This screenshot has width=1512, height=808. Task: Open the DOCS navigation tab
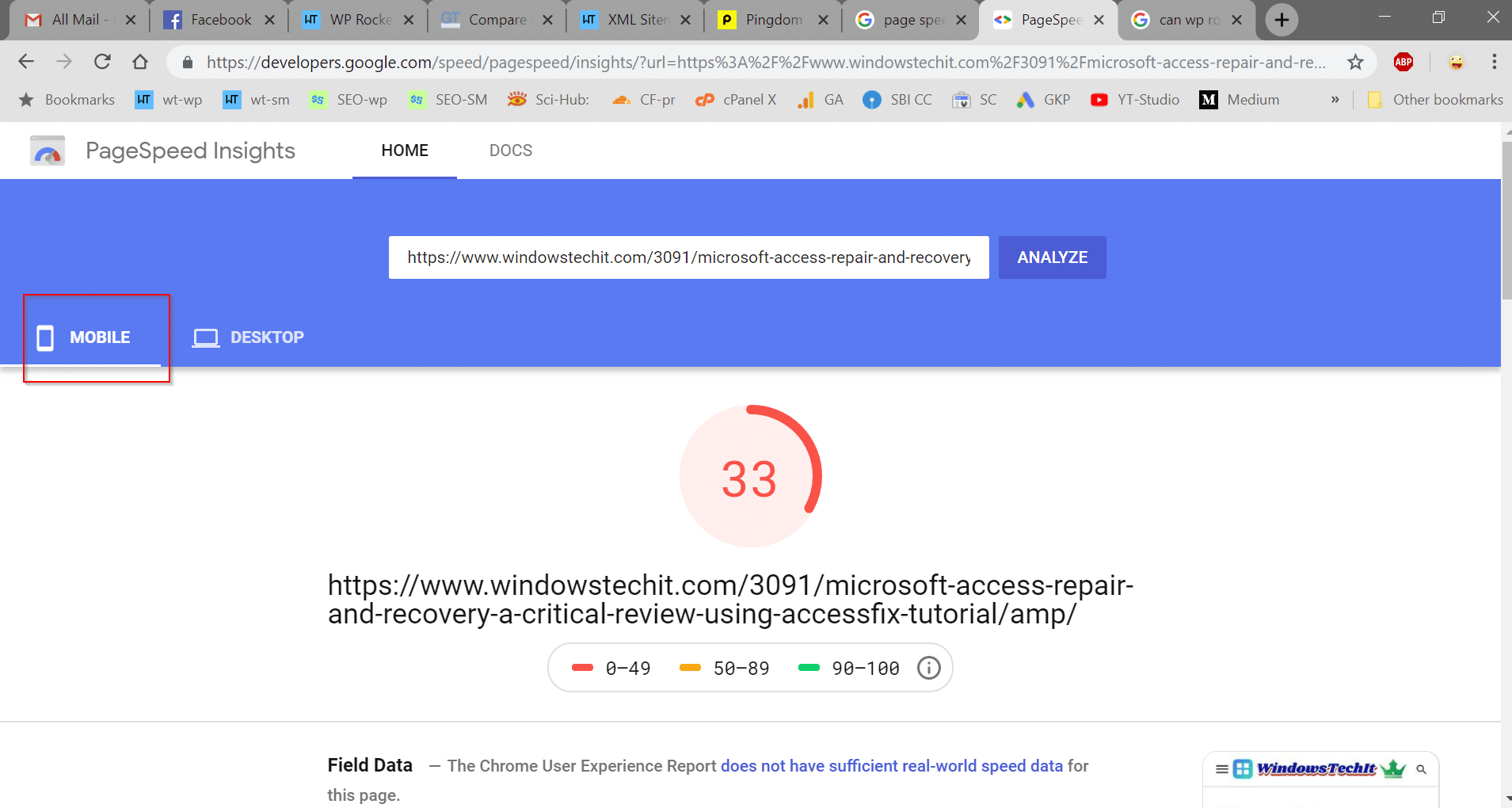(511, 151)
